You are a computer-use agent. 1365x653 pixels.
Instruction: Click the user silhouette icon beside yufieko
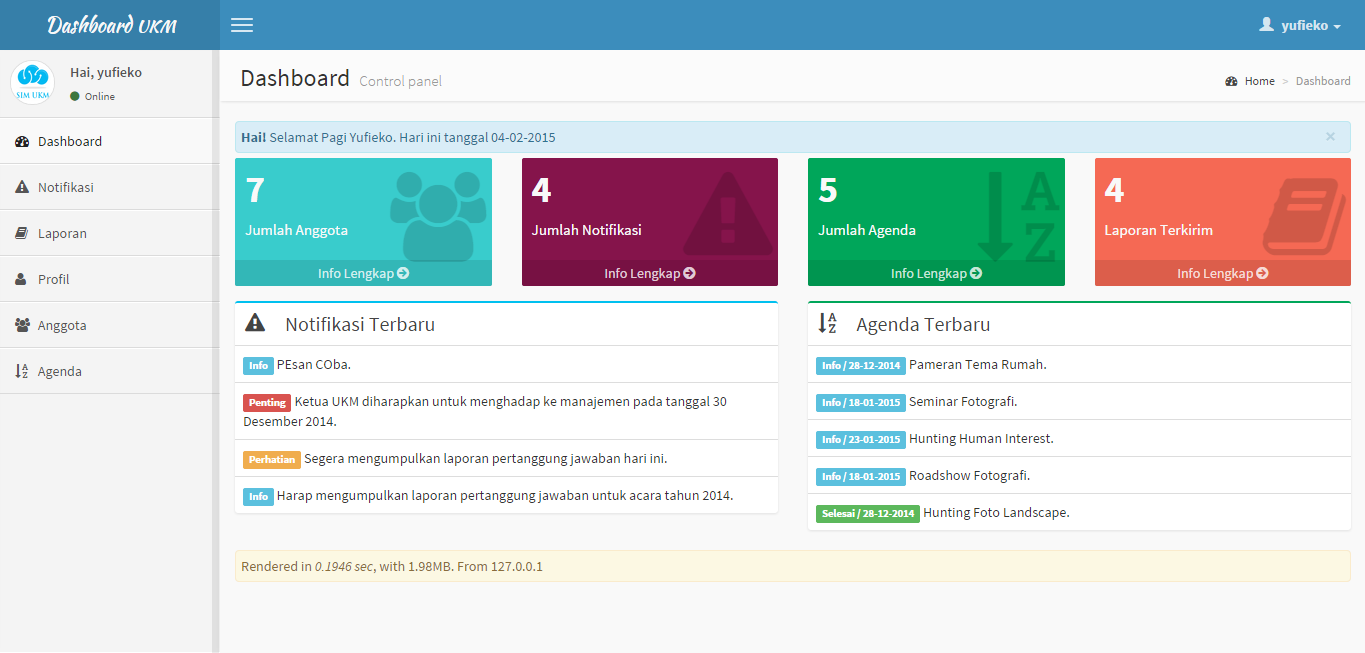pos(1267,25)
